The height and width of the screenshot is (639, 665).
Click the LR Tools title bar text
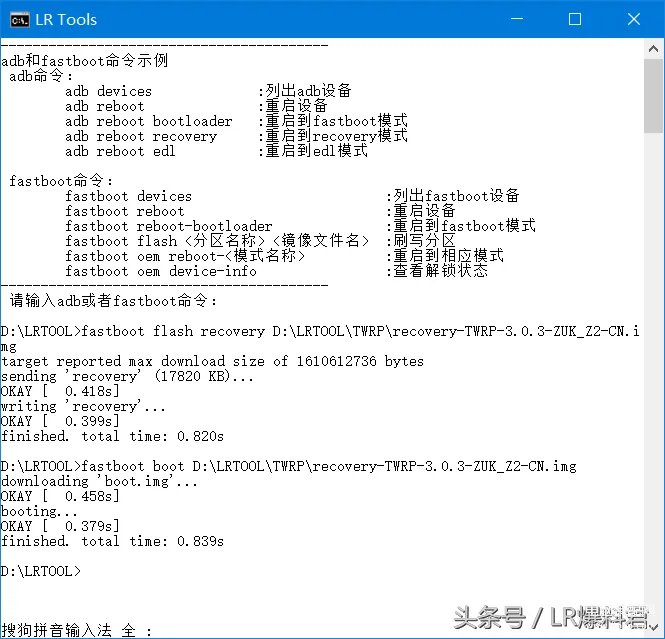[x=68, y=19]
